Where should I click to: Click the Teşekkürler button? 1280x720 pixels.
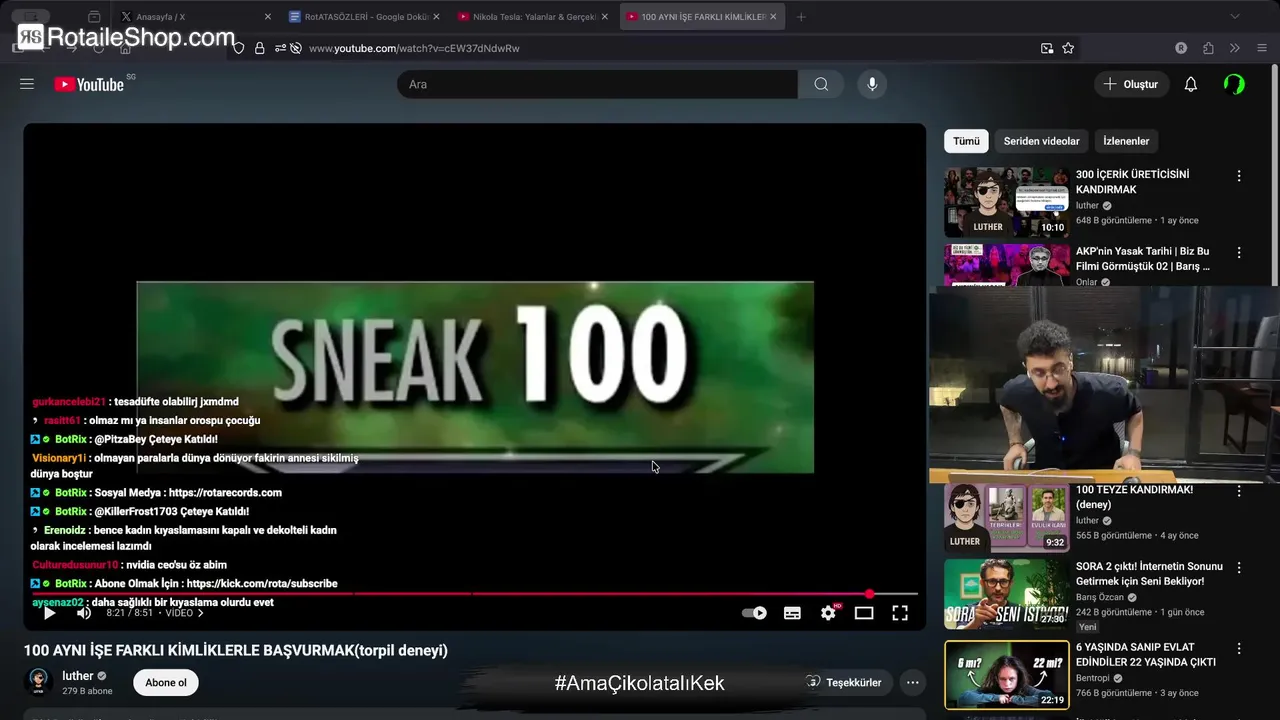(845, 683)
